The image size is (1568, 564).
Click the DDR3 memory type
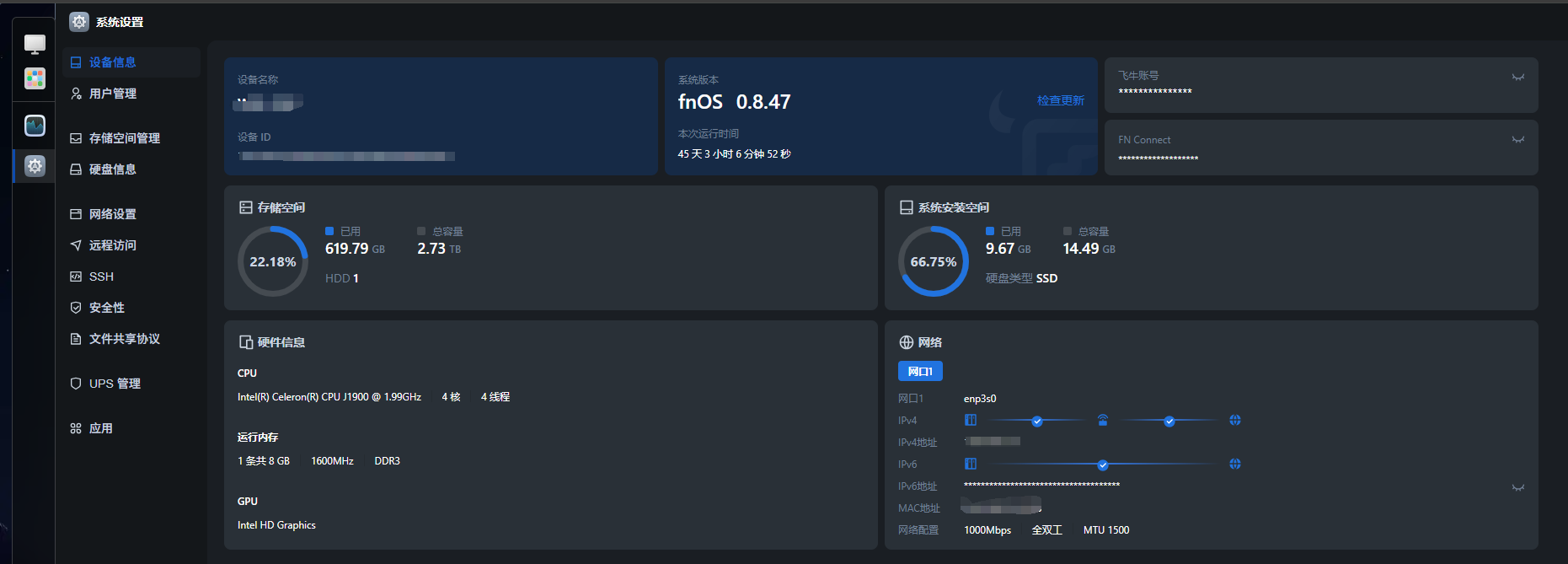click(x=387, y=461)
